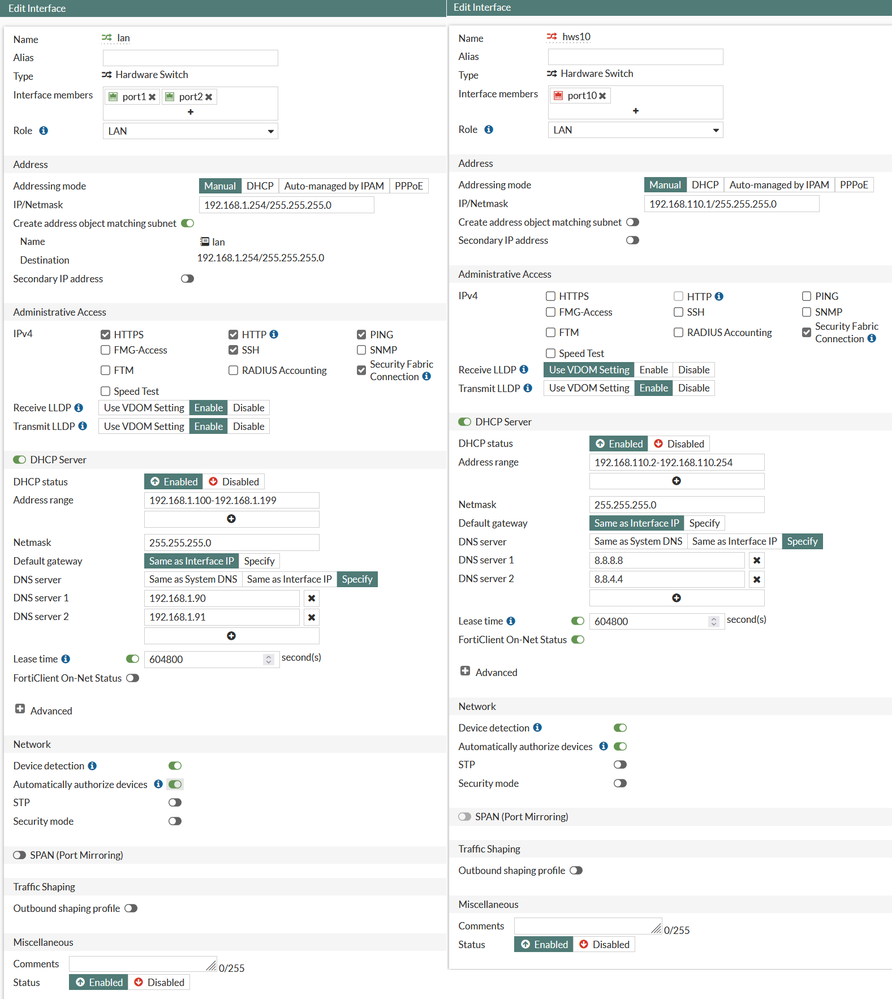The height and width of the screenshot is (999, 892).
Task: Add another DNS server in hws10 panel
Action: pos(676,598)
